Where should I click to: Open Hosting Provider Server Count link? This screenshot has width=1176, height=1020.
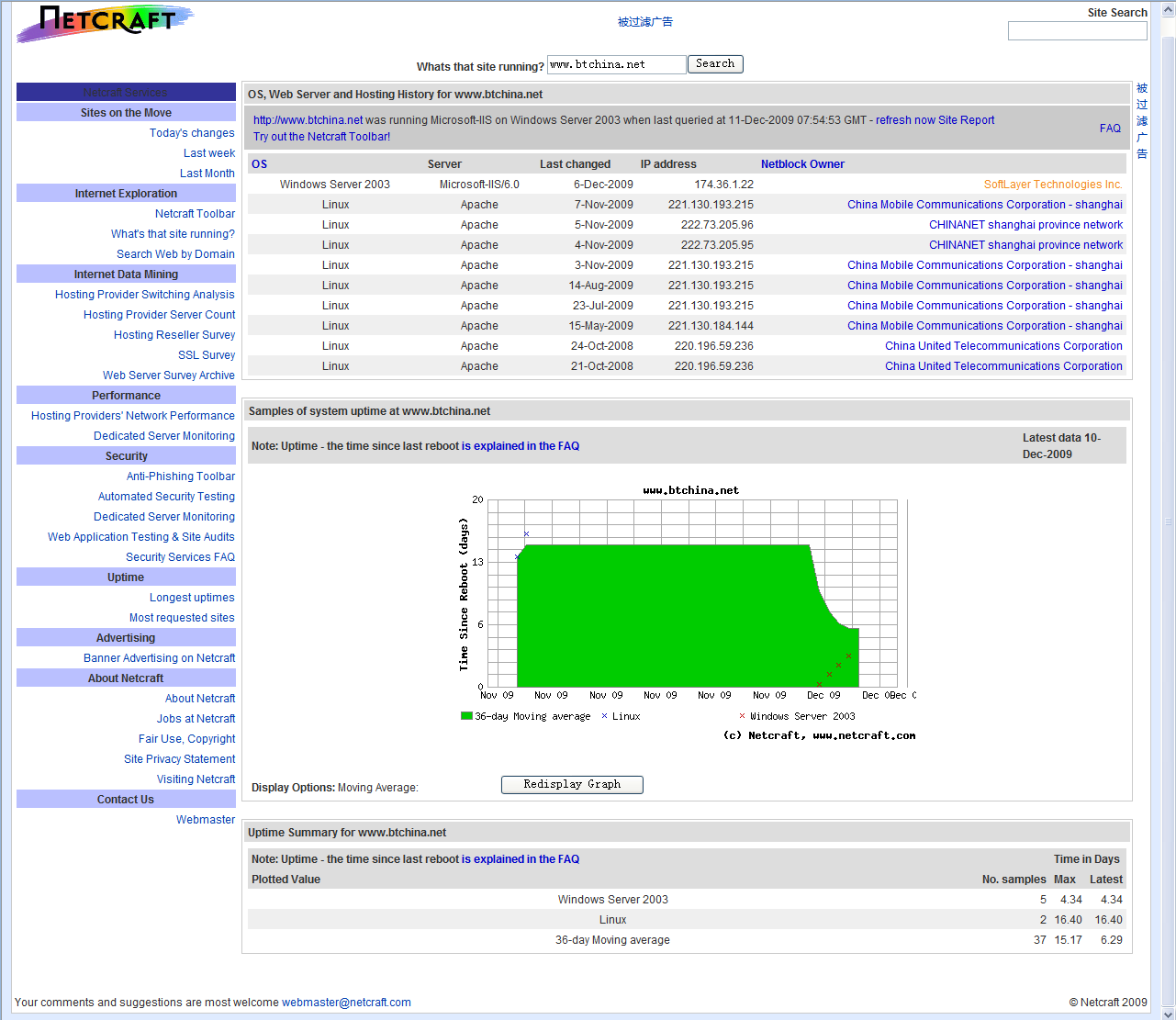pos(159,315)
